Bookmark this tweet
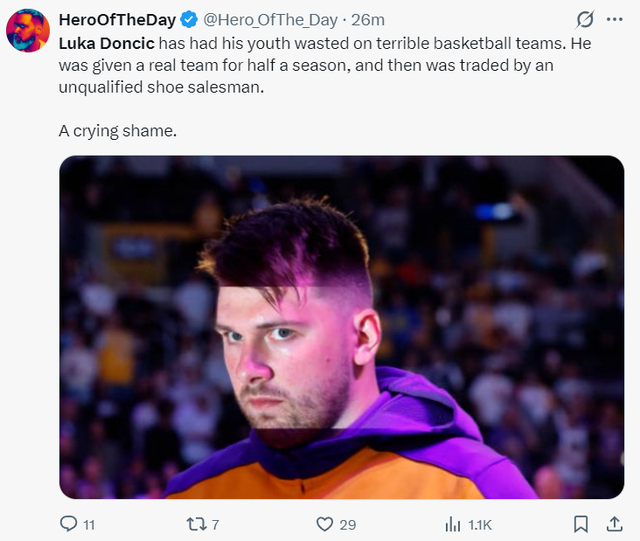640x541 pixels. click(x=580, y=524)
